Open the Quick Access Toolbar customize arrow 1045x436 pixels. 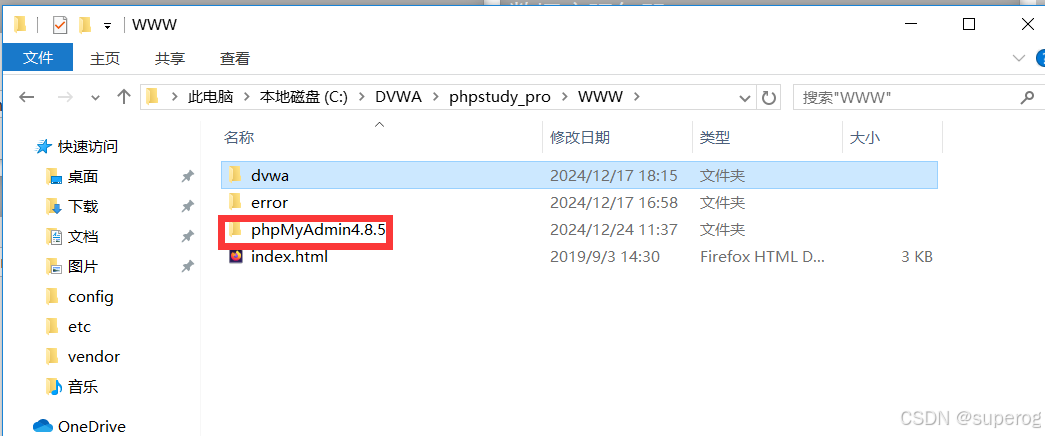tap(107, 26)
